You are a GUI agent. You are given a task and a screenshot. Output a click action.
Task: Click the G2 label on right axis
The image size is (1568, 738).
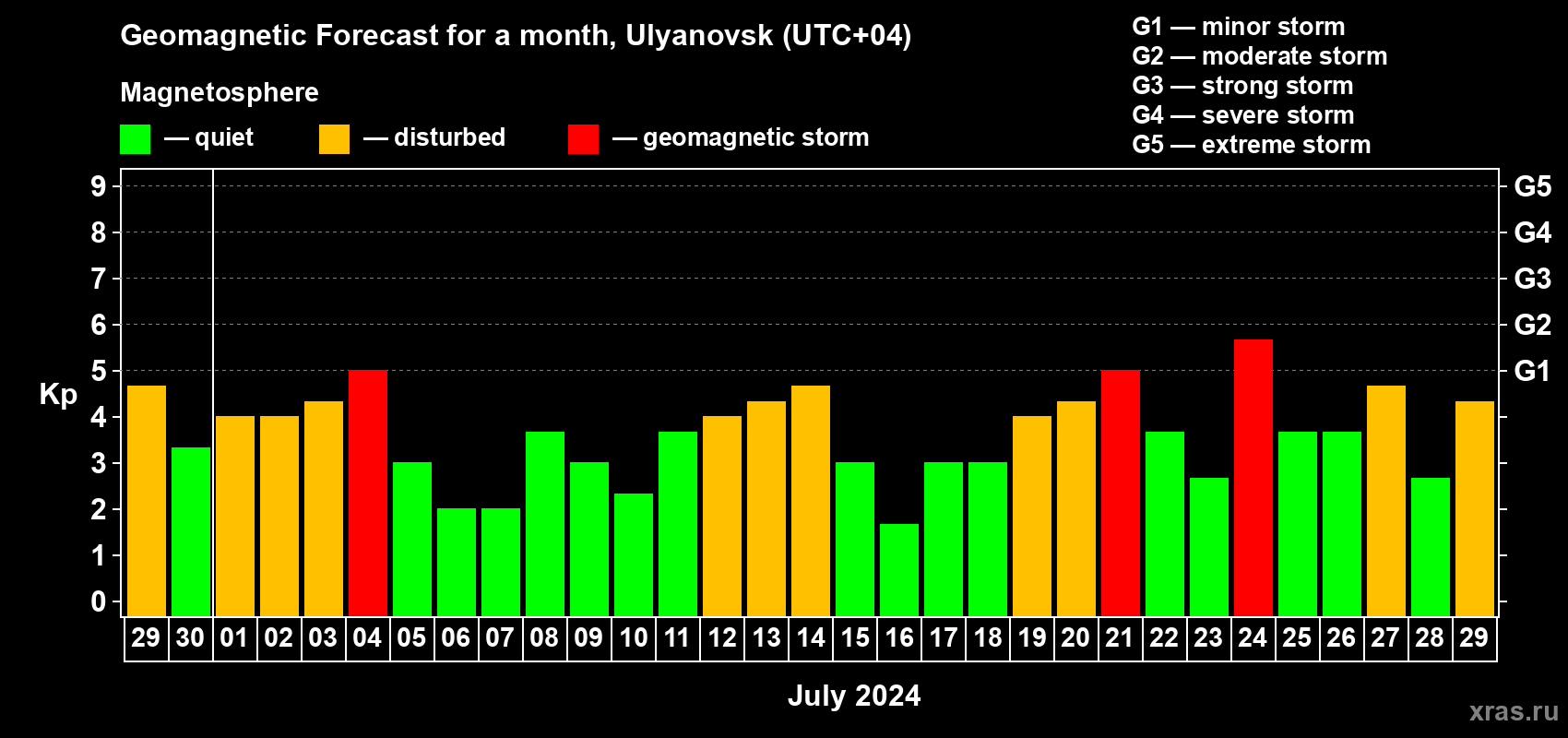point(1533,325)
